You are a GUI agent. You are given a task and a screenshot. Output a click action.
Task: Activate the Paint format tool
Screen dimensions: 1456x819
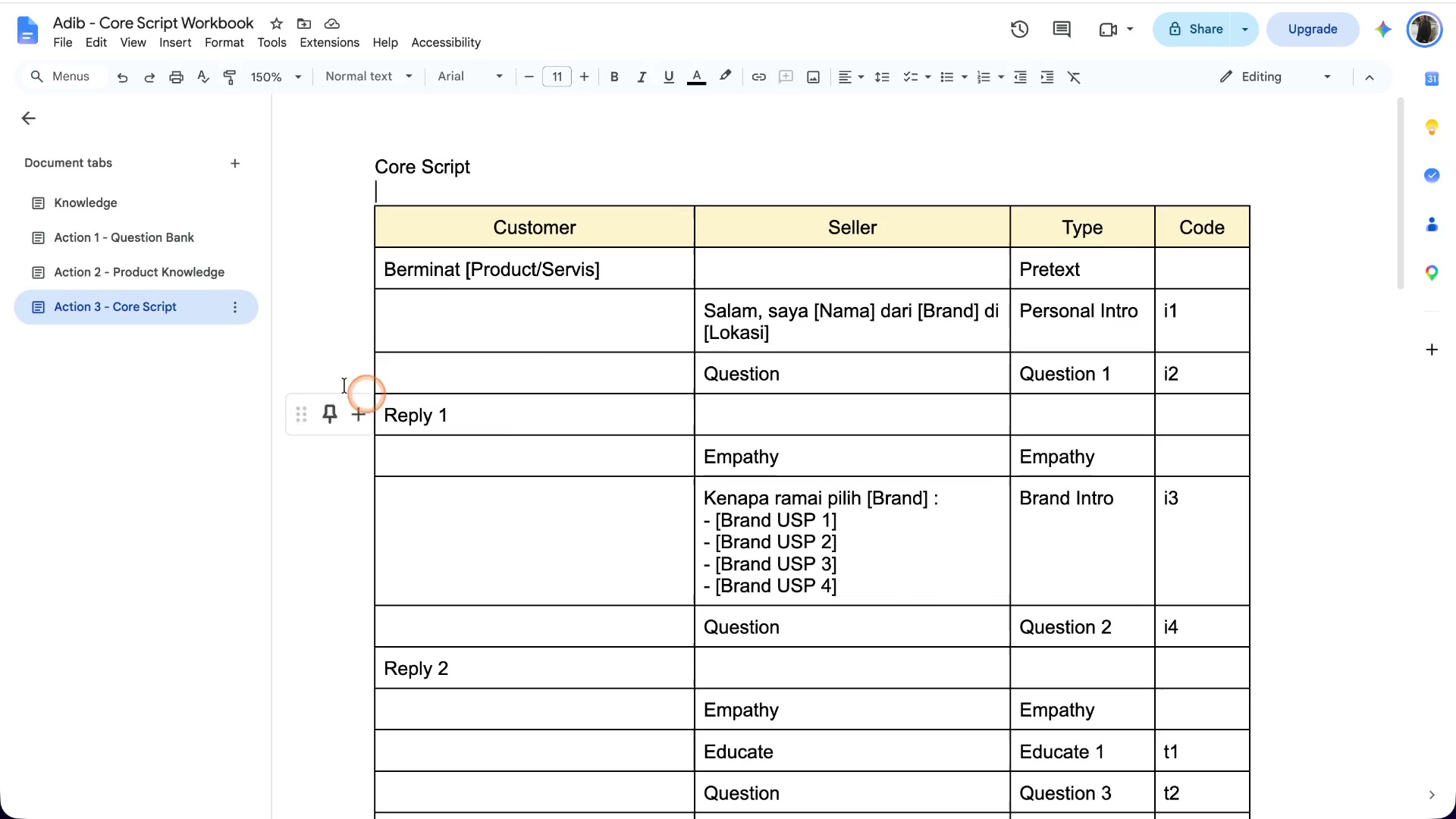[229, 77]
